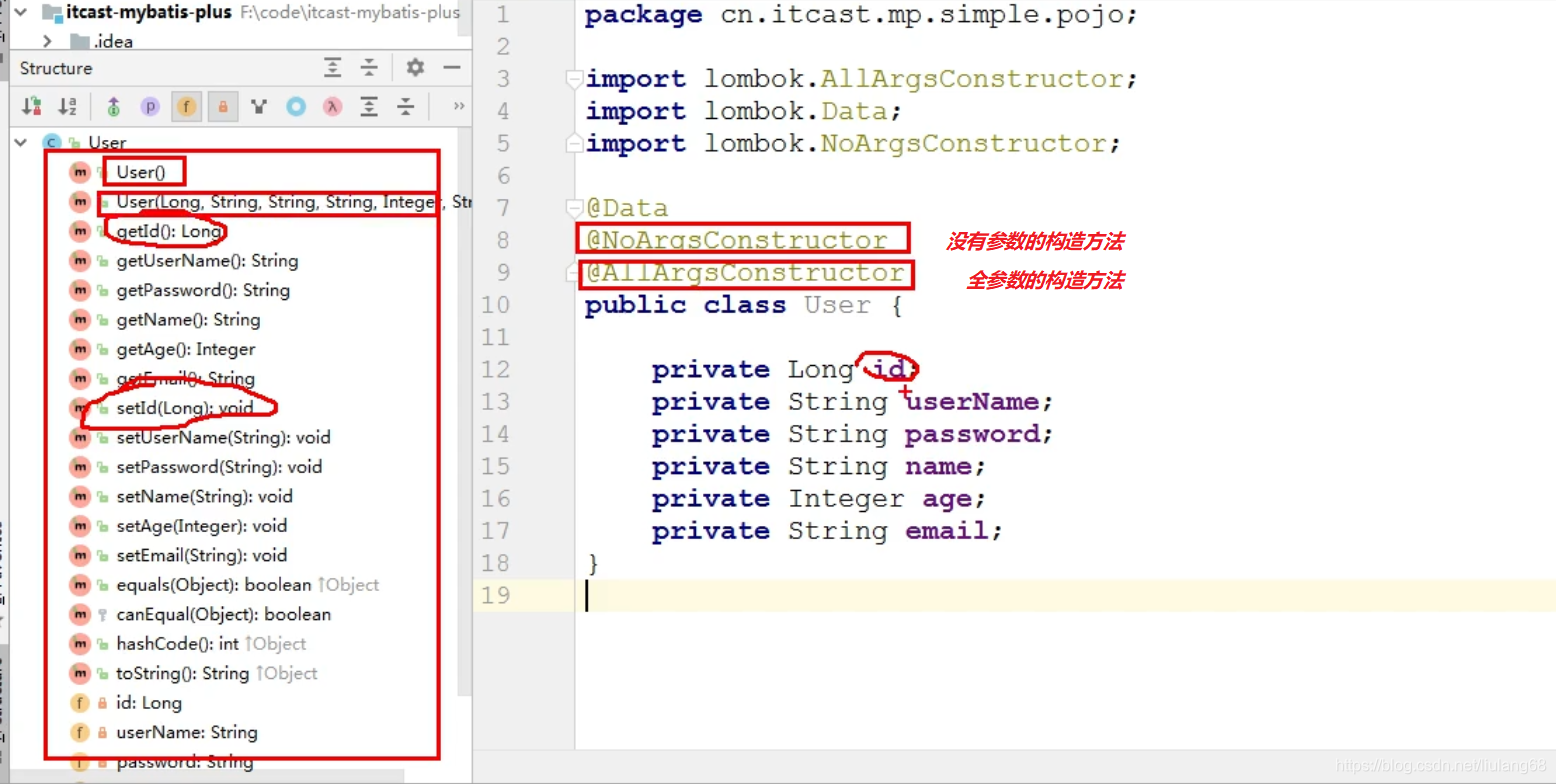Click method icon beside equals(Object)
Screen dimensions: 1556x784
(x=79, y=585)
